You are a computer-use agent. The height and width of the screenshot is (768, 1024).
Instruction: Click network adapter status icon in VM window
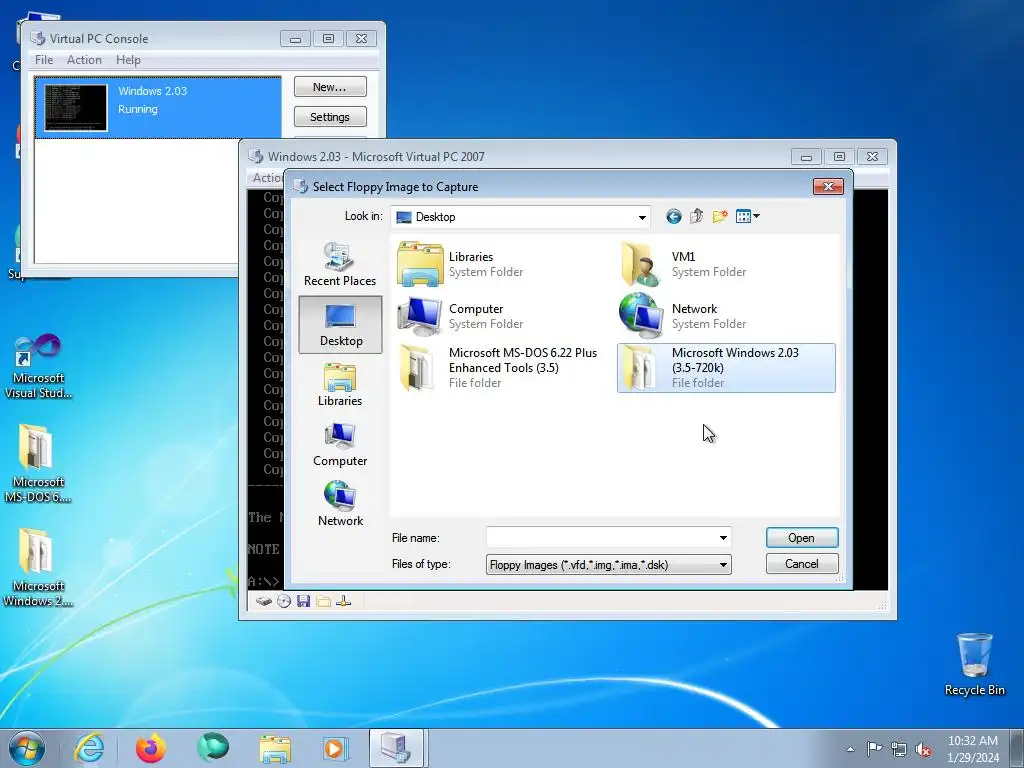coord(344,601)
